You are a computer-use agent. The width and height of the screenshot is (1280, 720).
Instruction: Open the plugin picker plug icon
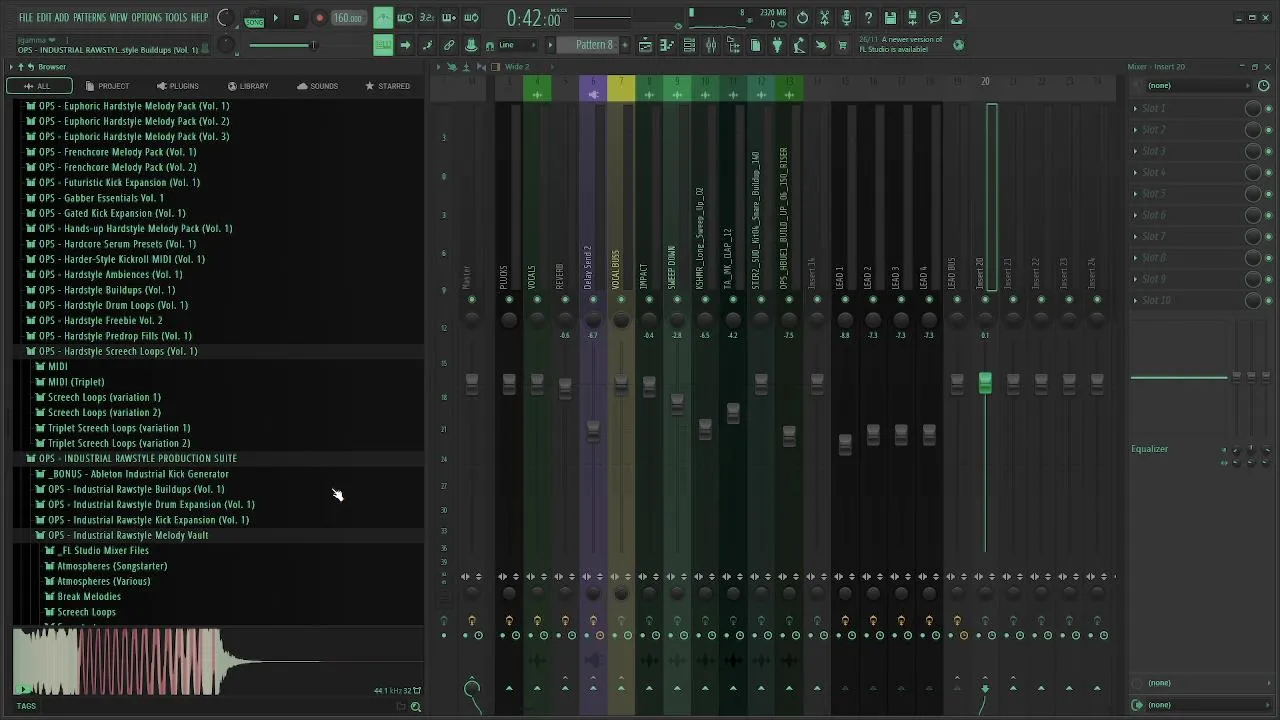pyautogui.click(x=777, y=45)
